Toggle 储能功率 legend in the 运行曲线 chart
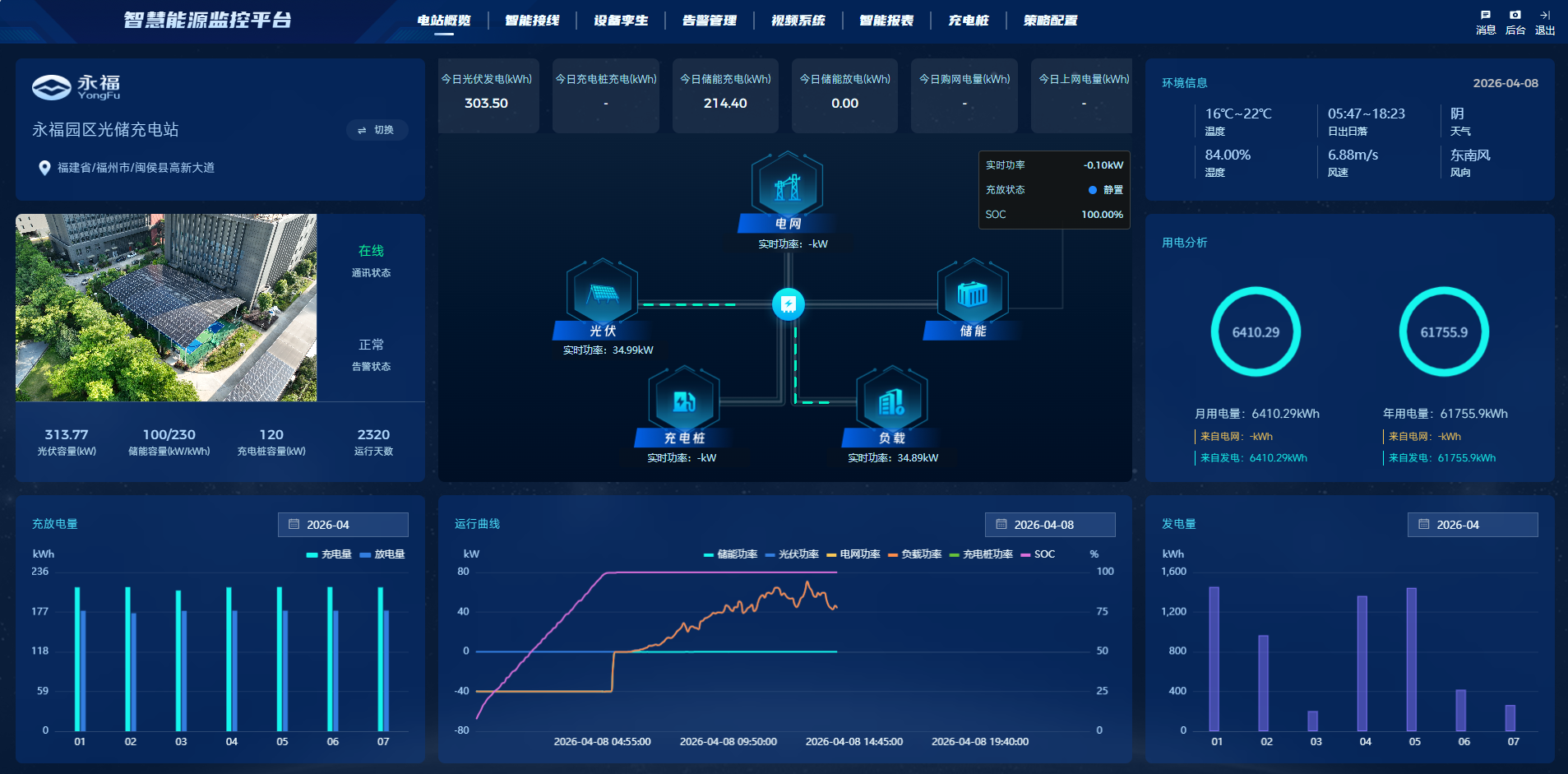 coord(730,554)
